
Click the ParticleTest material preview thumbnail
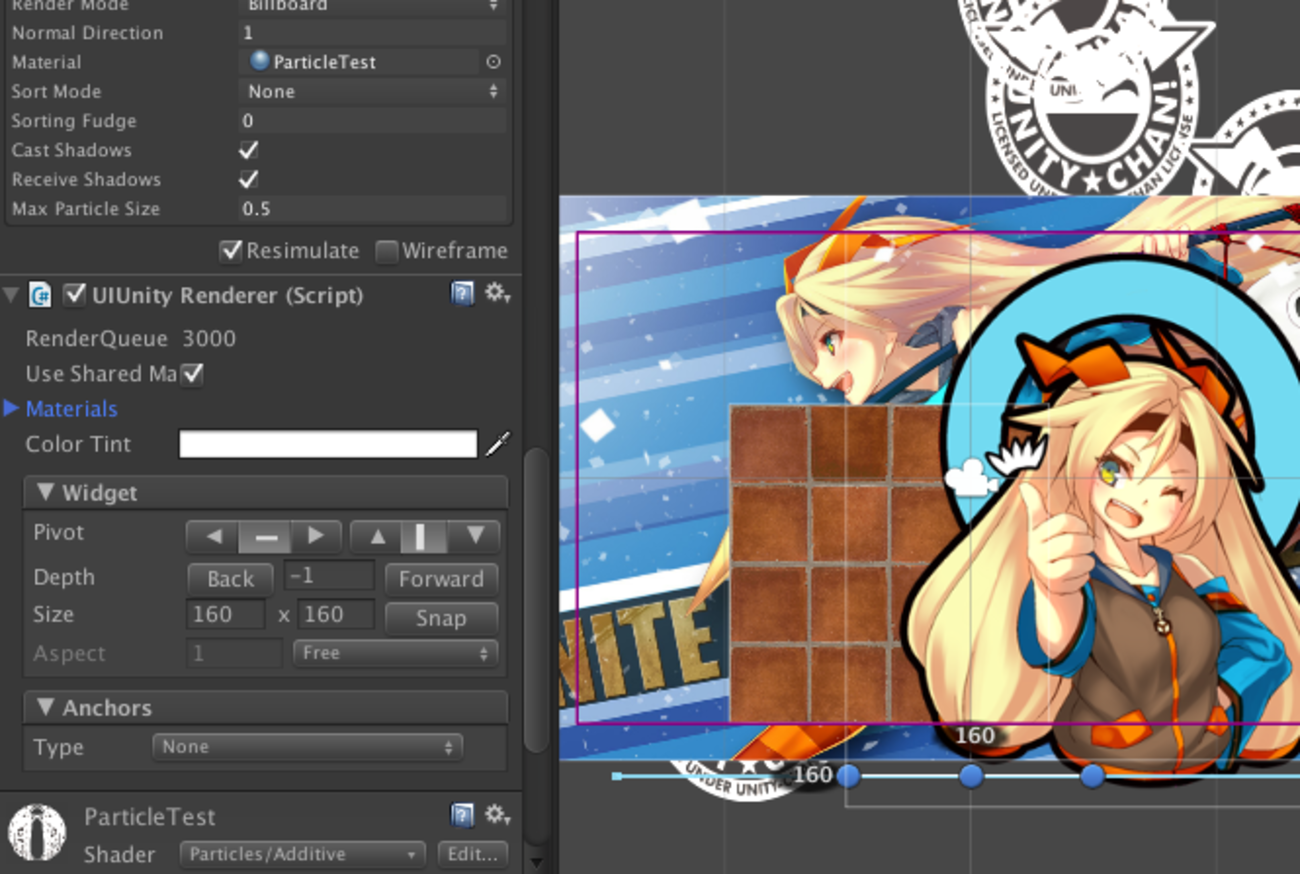coord(37,832)
